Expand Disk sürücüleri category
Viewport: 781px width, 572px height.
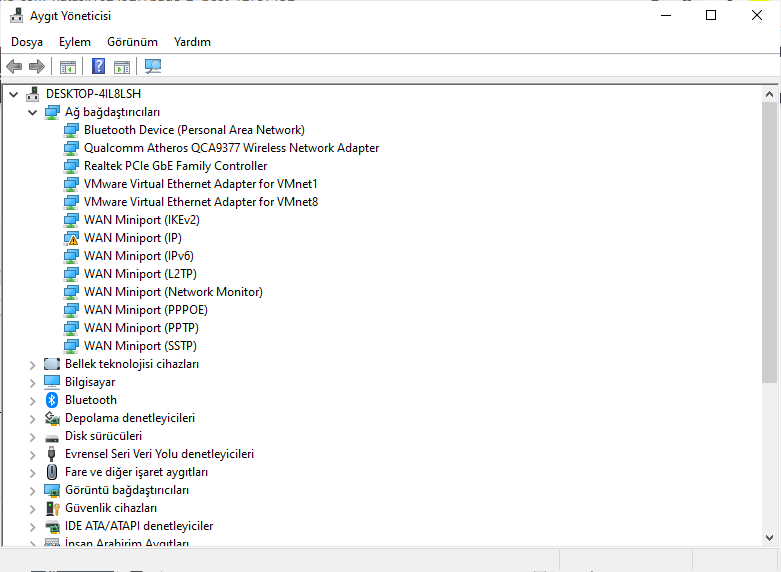pos(32,437)
